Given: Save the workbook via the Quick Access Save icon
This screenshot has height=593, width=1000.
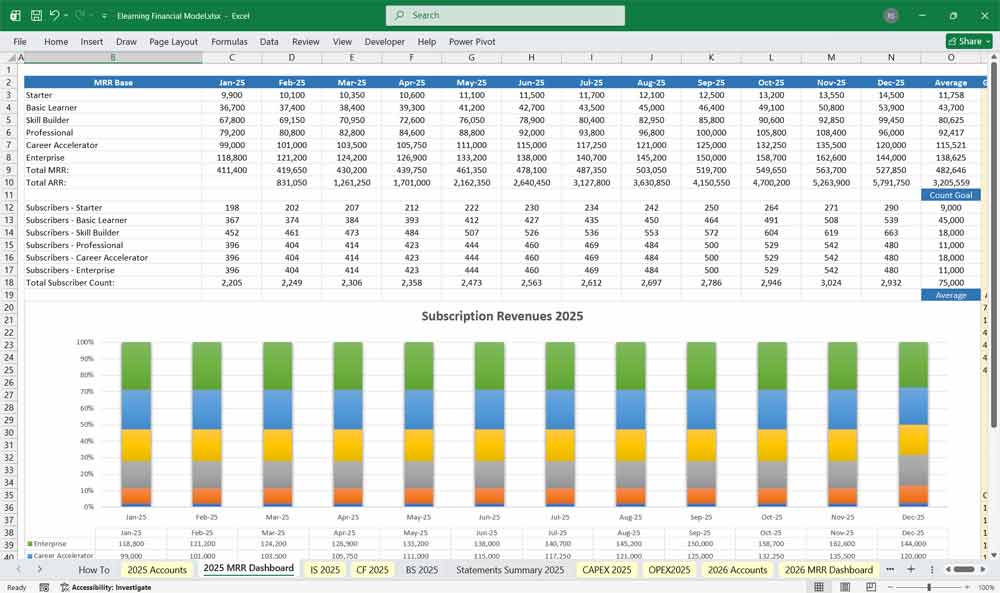Looking at the screenshot, I should tap(36, 15).
